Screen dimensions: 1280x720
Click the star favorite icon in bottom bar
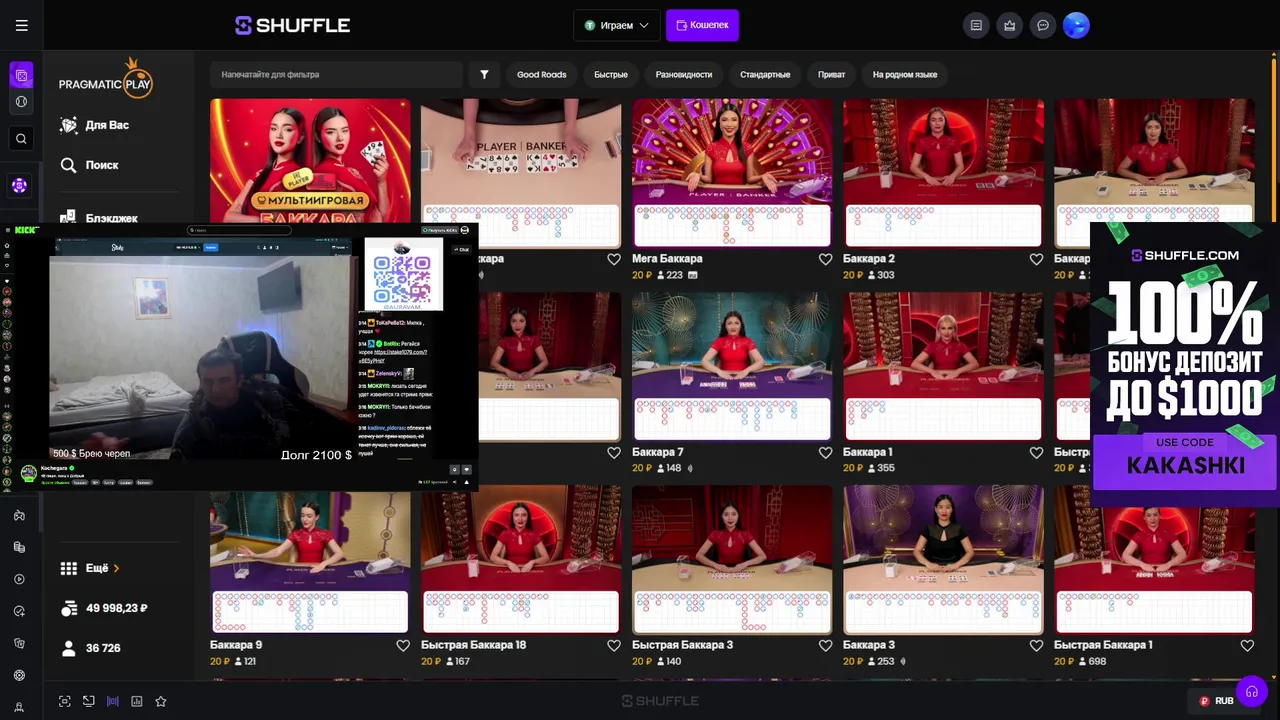[161, 701]
